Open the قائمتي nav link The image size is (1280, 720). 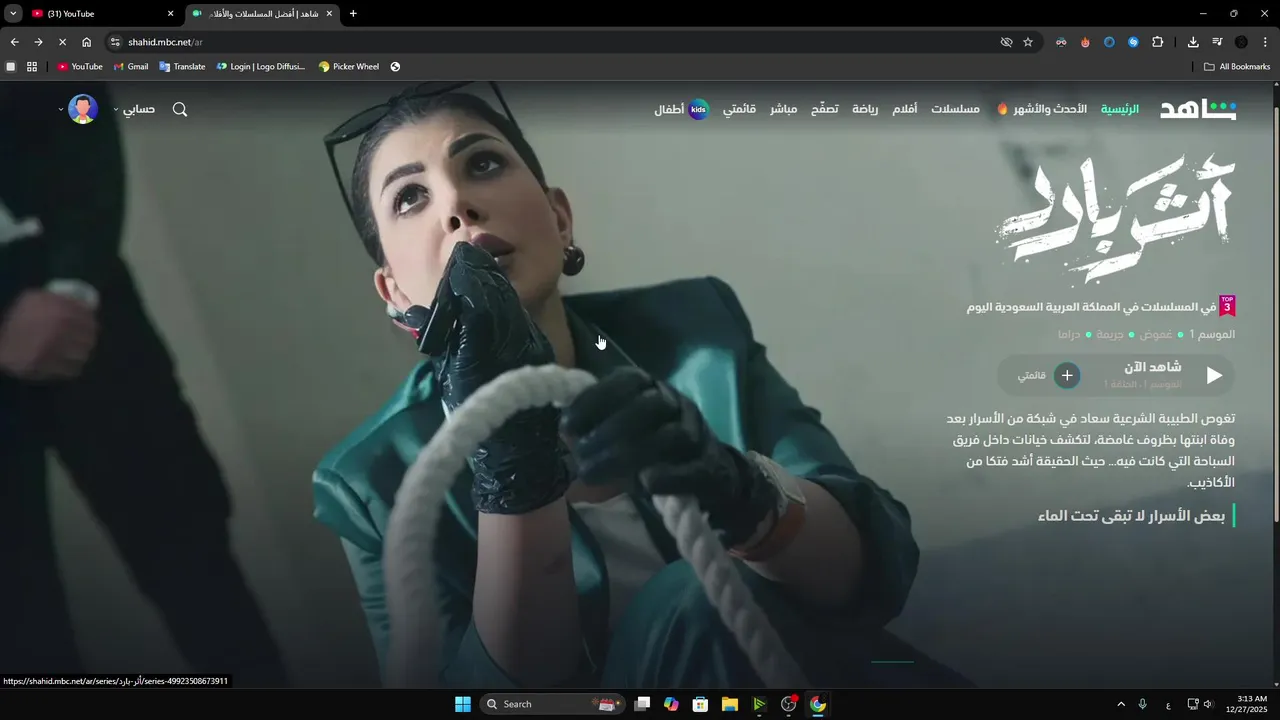(x=740, y=109)
